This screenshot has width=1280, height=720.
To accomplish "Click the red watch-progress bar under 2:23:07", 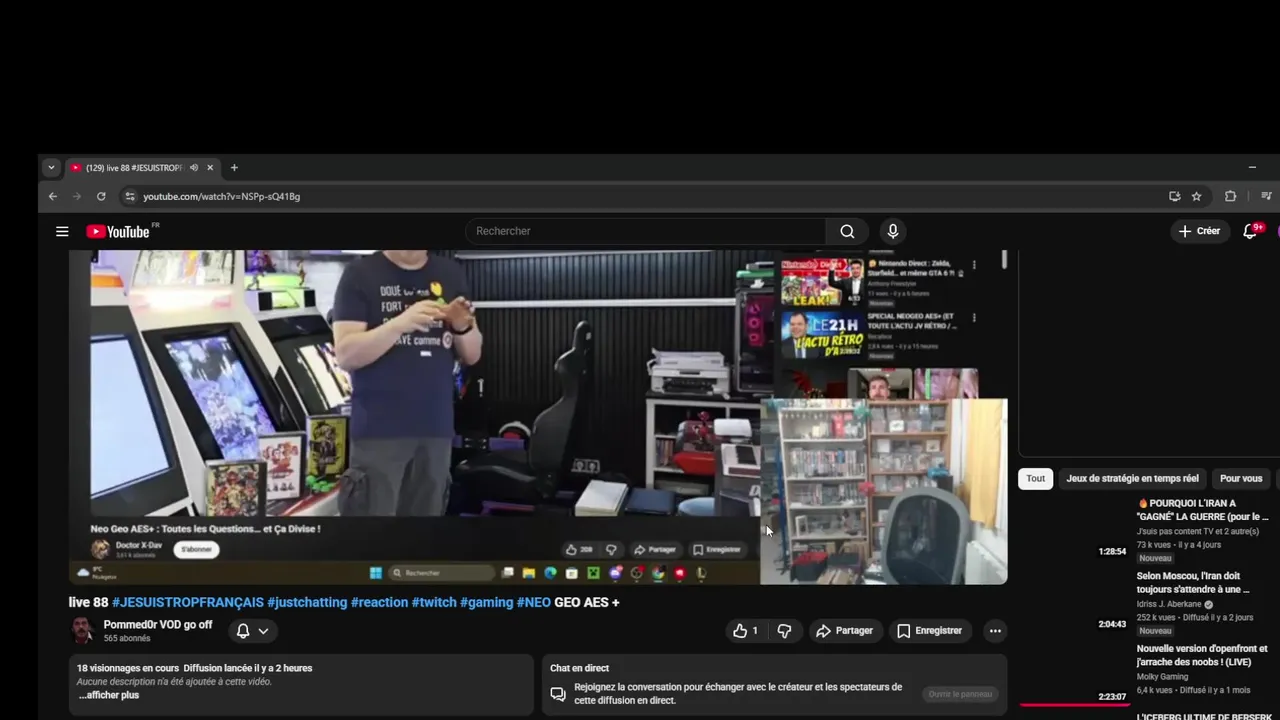I will (1074, 704).
